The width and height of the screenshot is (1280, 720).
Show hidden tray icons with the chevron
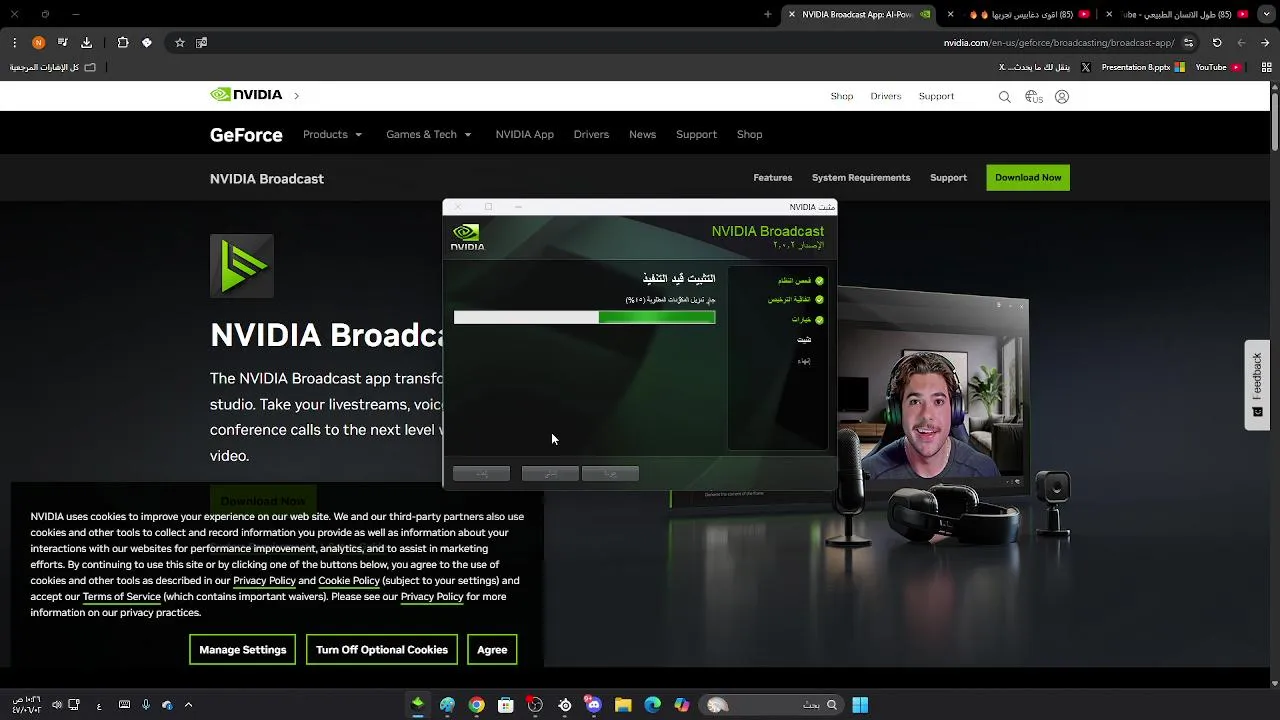(188, 705)
